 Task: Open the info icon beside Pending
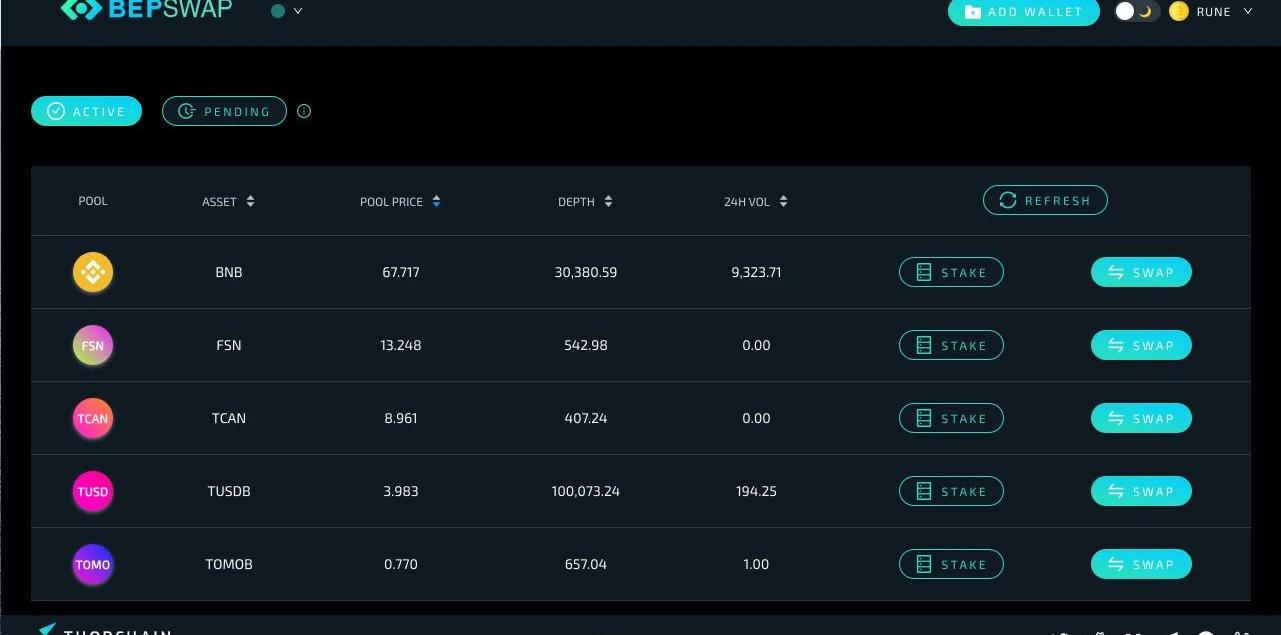(304, 111)
